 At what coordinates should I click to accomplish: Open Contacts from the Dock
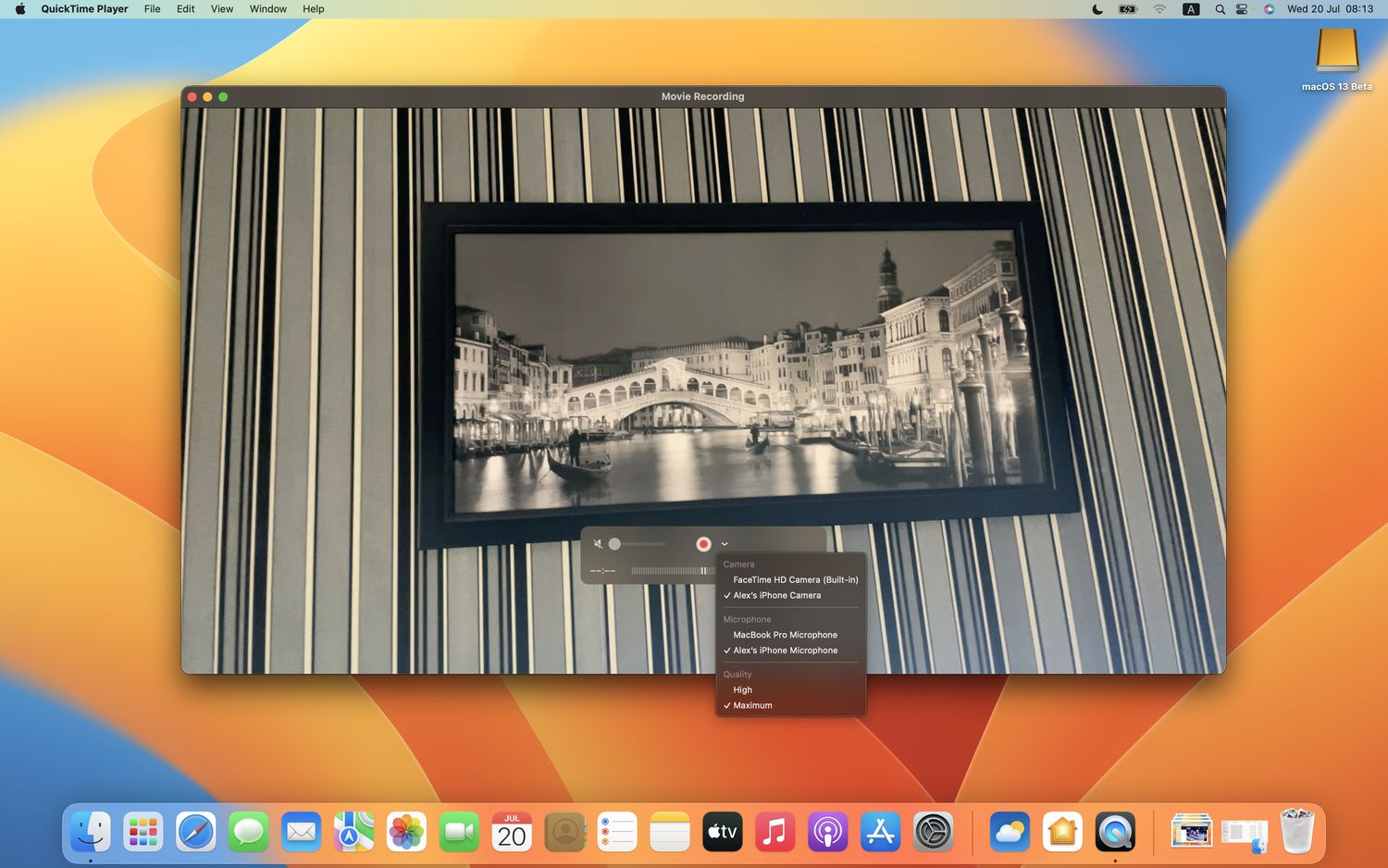click(564, 832)
